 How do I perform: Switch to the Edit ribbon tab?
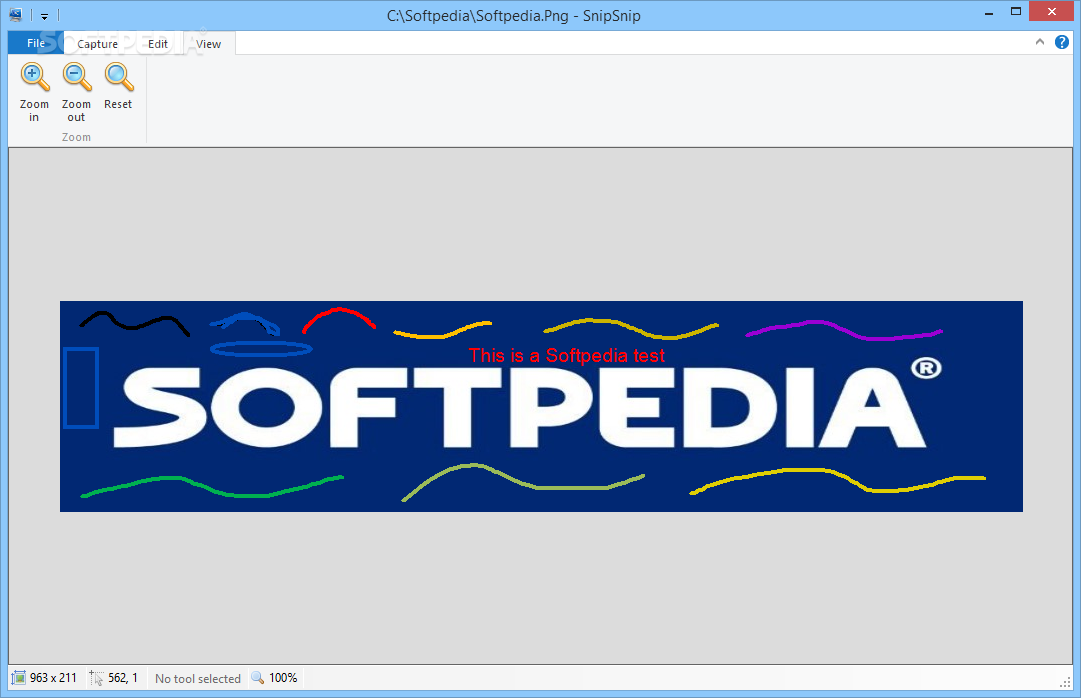pos(157,43)
